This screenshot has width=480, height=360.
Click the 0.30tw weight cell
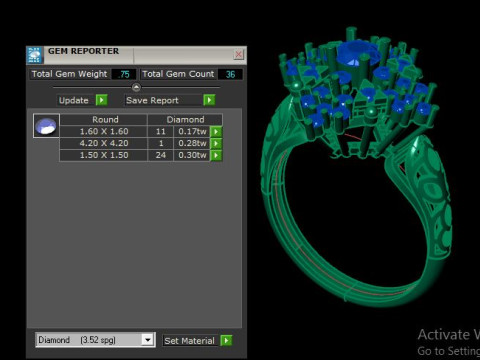coord(192,155)
